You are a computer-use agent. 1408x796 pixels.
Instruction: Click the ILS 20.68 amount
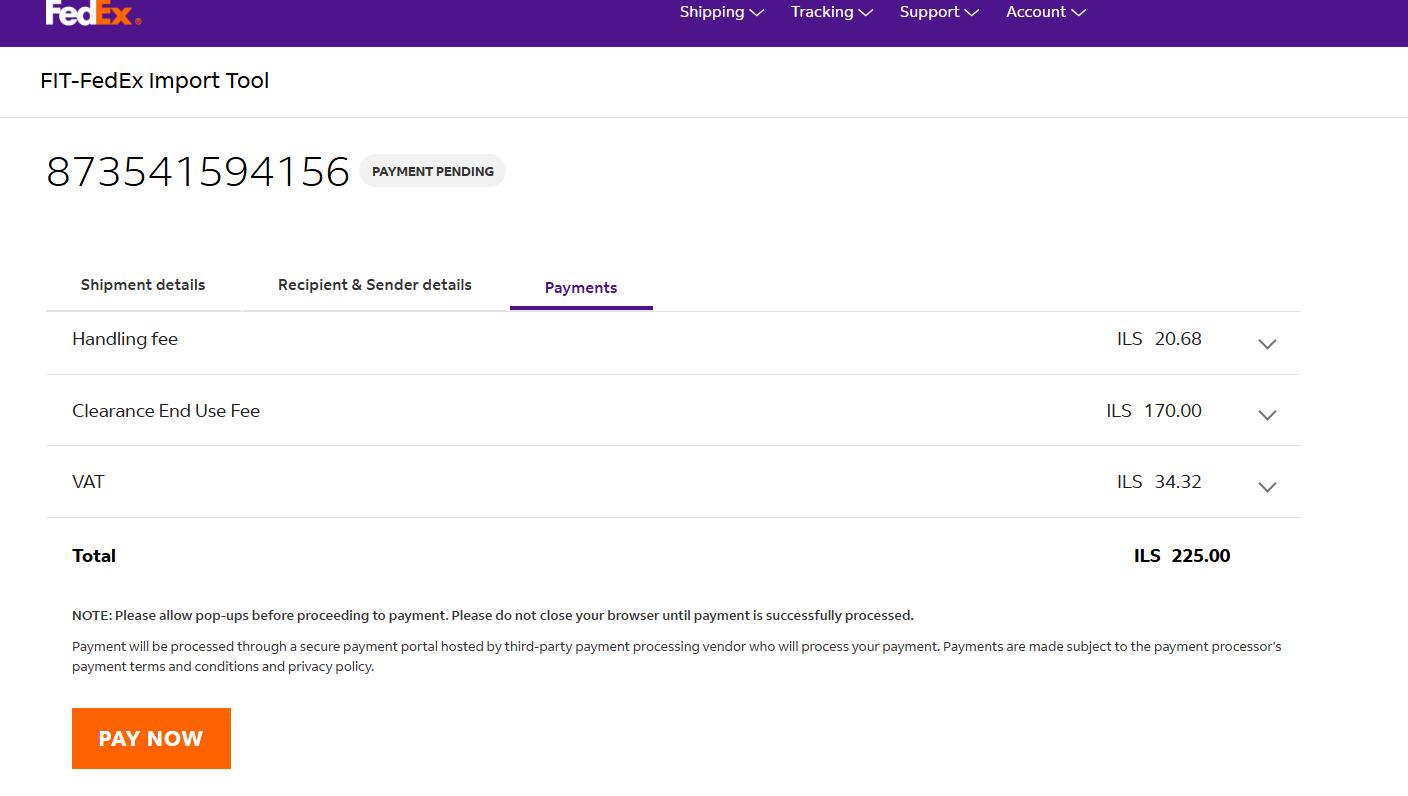(1159, 339)
